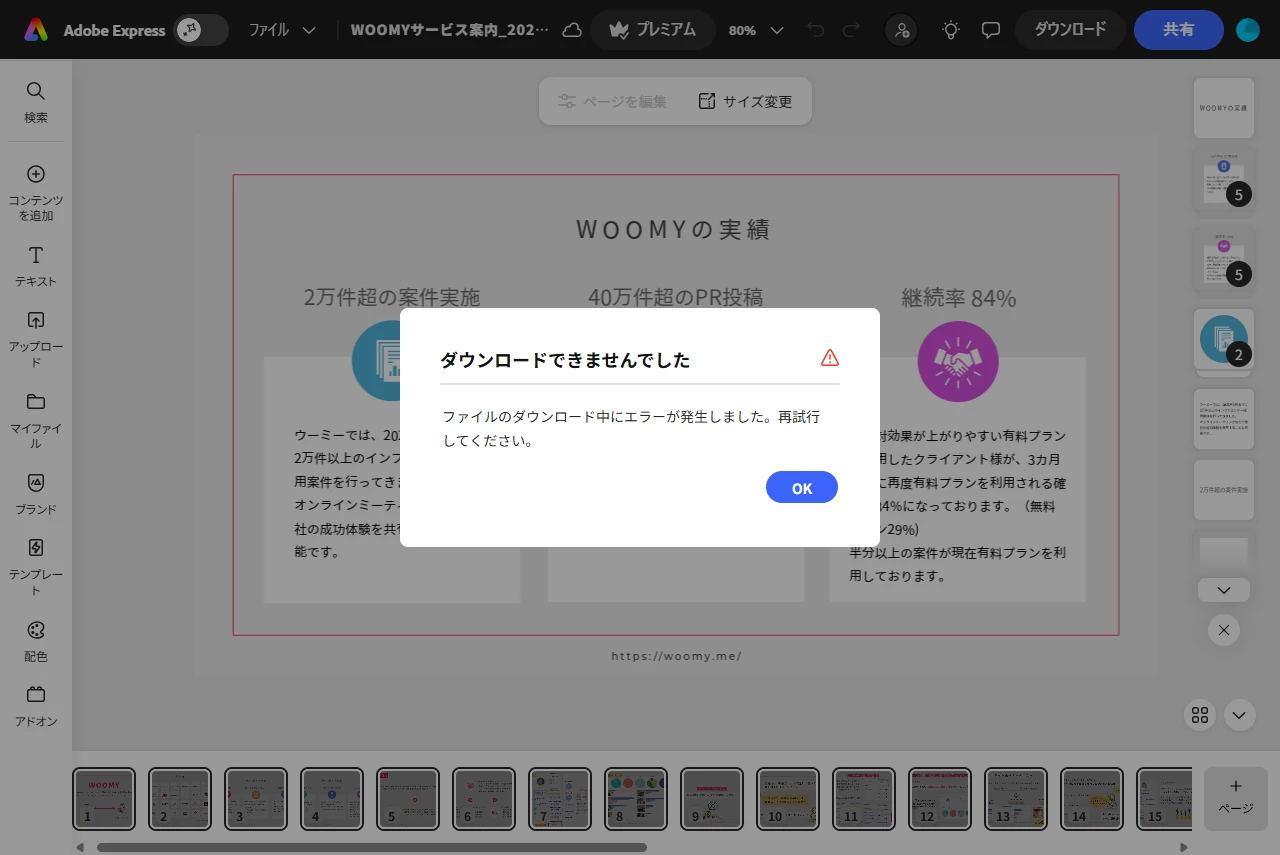The width and height of the screenshot is (1280, 855).
Task: Open the プレミアム upgrade button
Action: pos(653,30)
